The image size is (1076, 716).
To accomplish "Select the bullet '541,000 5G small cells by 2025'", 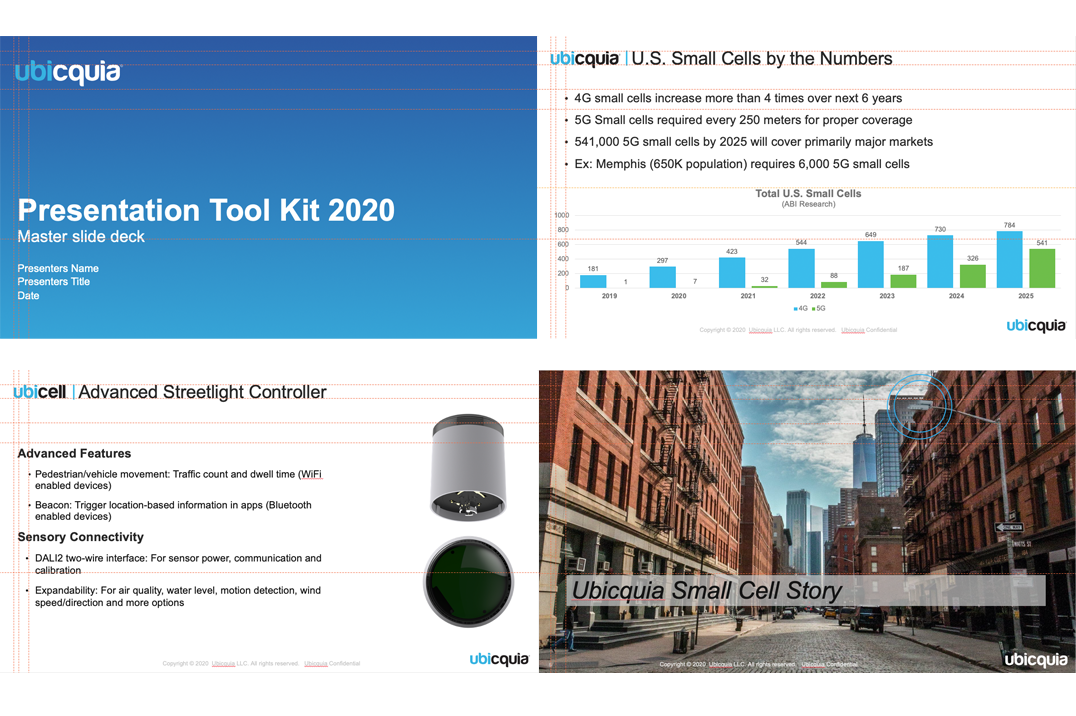I will click(x=753, y=142).
